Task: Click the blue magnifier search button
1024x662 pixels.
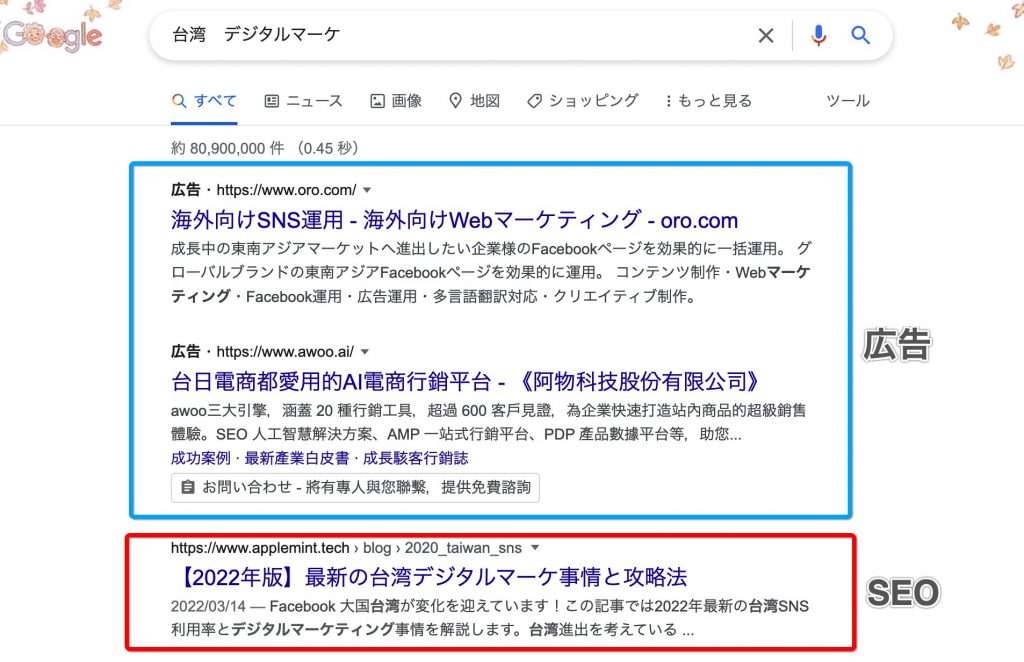Action: (x=860, y=35)
